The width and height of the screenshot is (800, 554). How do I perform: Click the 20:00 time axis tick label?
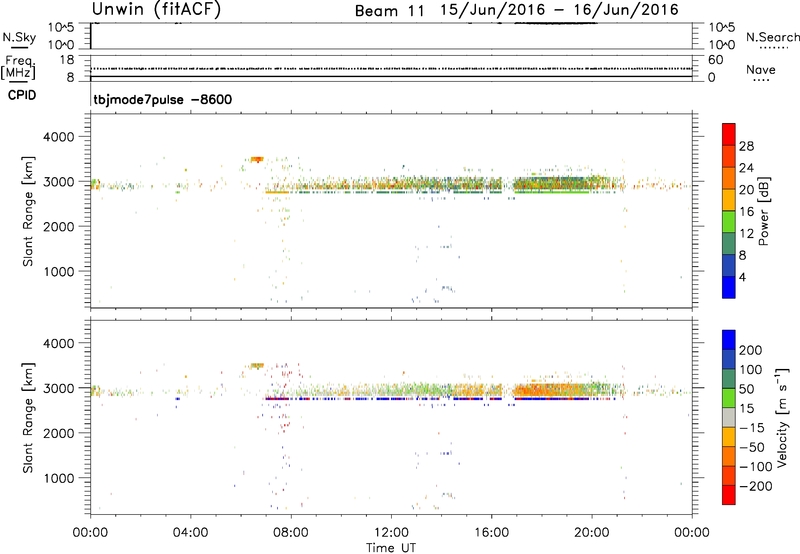tap(592, 533)
